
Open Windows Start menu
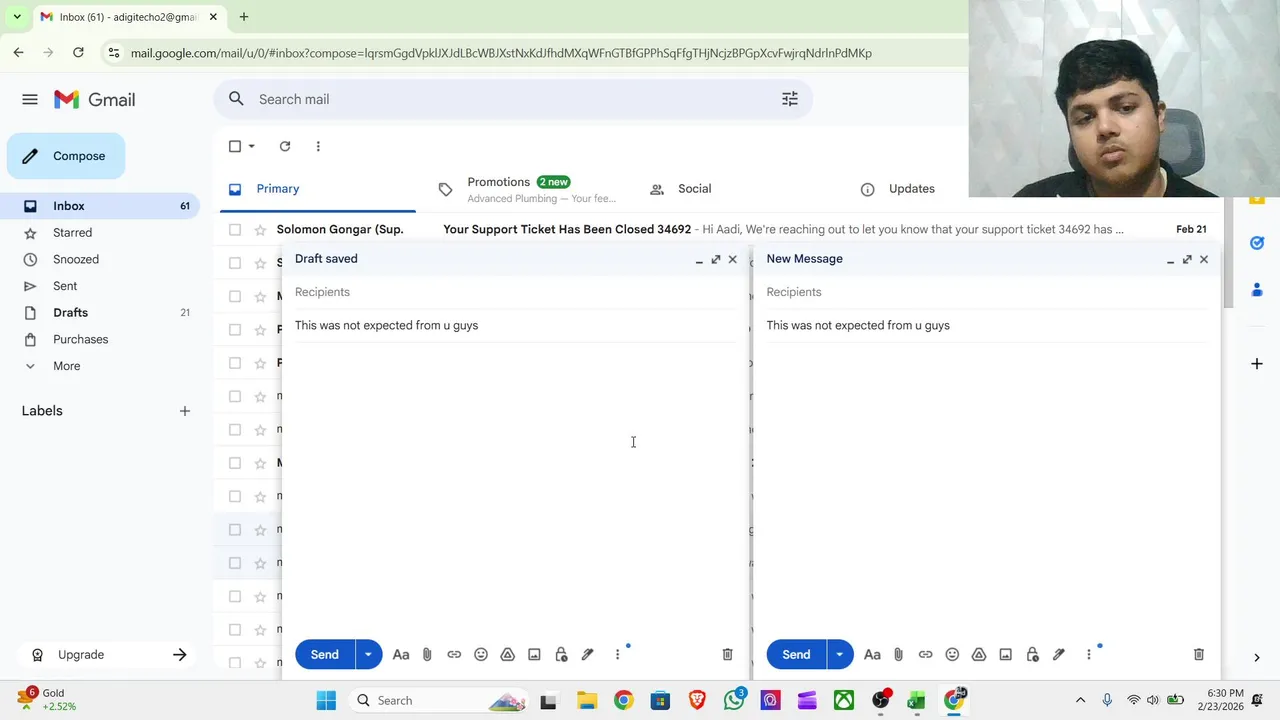tap(326, 700)
